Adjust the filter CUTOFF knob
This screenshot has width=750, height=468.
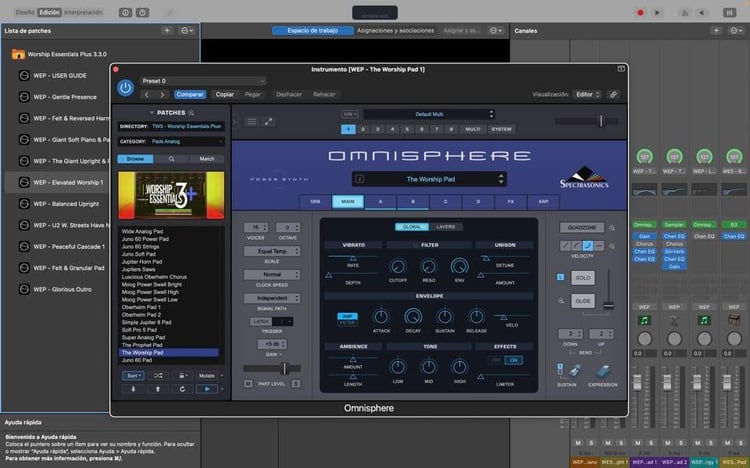pyautogui.click(x=397, y=266)
